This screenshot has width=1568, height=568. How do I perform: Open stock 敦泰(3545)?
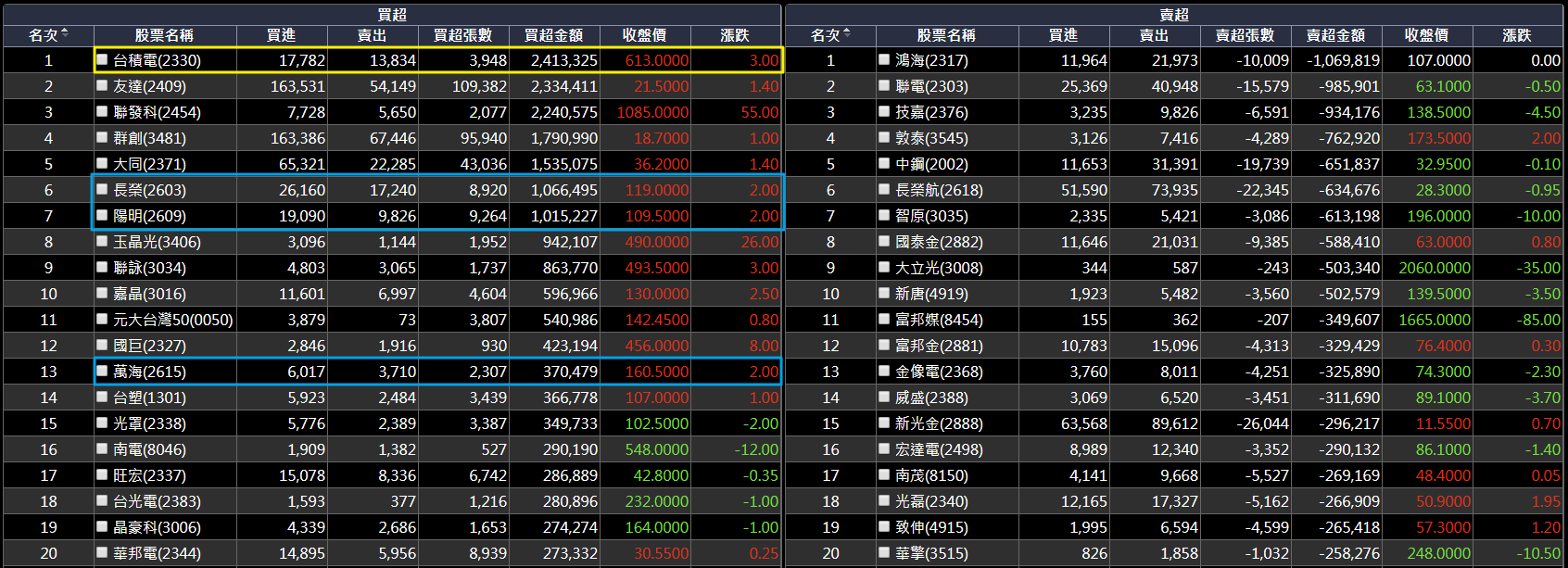tap(932, 138)
